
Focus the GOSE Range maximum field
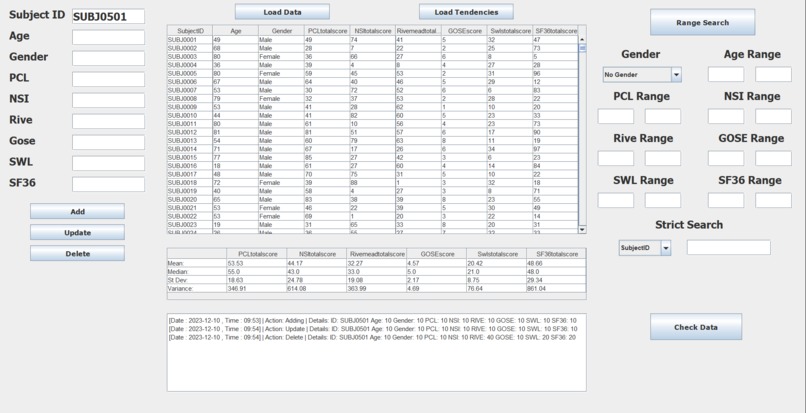tap(773, 158)
